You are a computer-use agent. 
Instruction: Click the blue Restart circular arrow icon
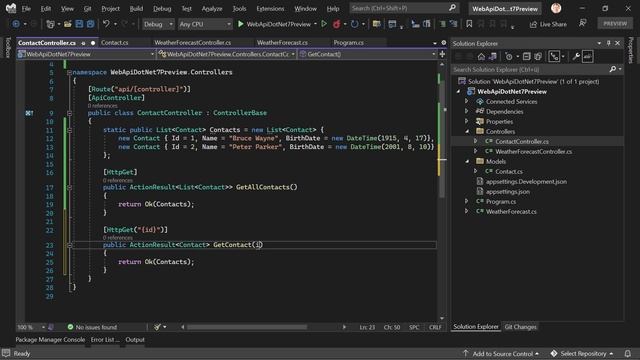point(354,24)
